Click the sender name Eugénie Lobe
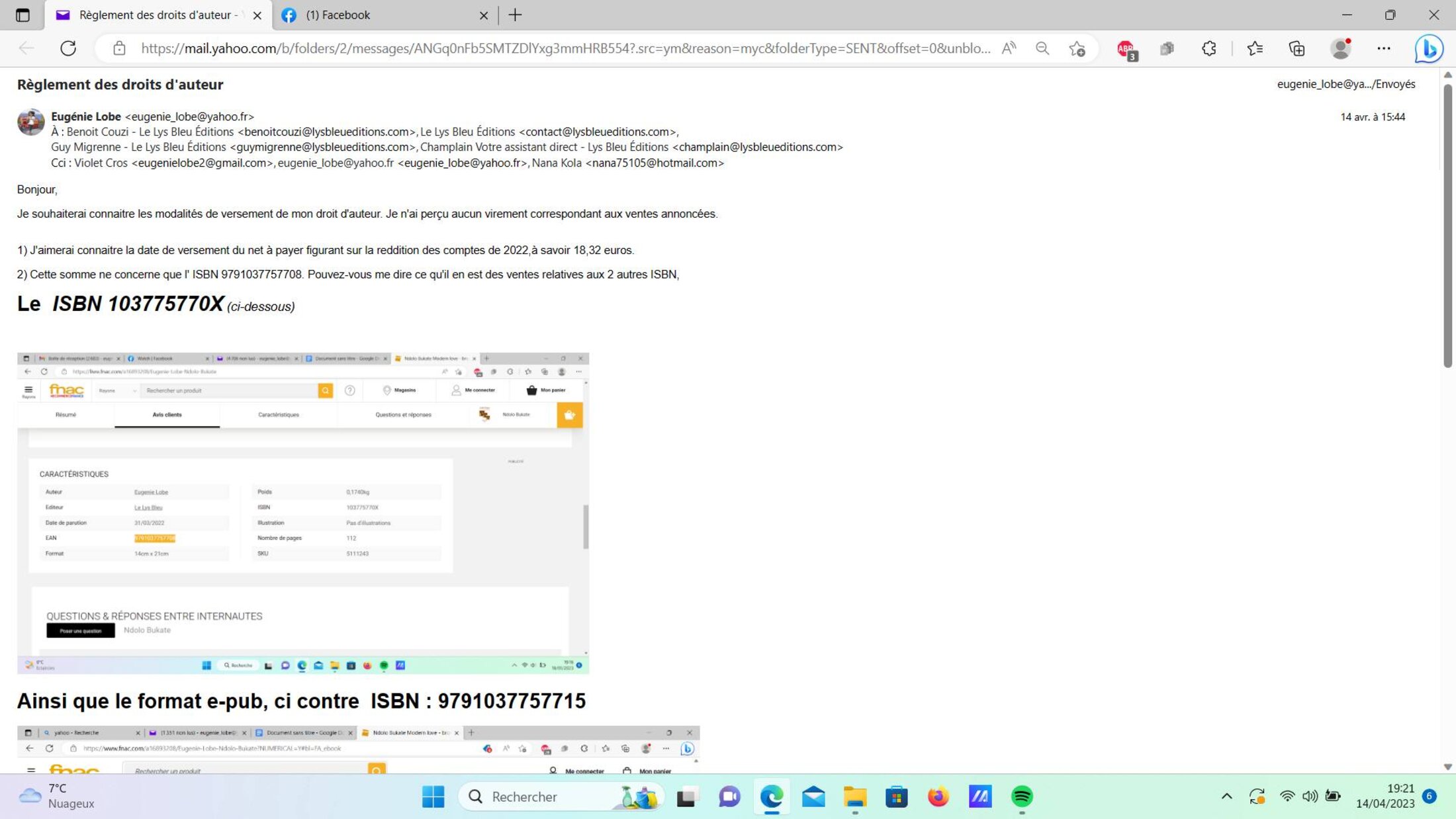This screenshot has width=1456, height=819. [x=86, y=116]
